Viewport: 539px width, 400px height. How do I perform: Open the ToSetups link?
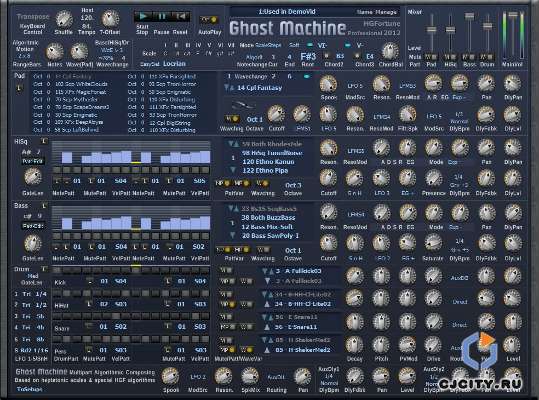click(30, 389)
